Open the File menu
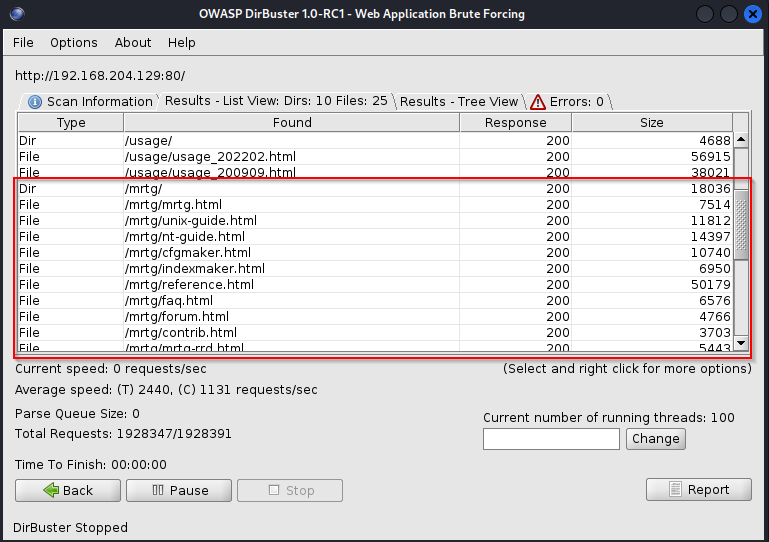Viewport: 769px width, 542px height. (x=23, y=43)
